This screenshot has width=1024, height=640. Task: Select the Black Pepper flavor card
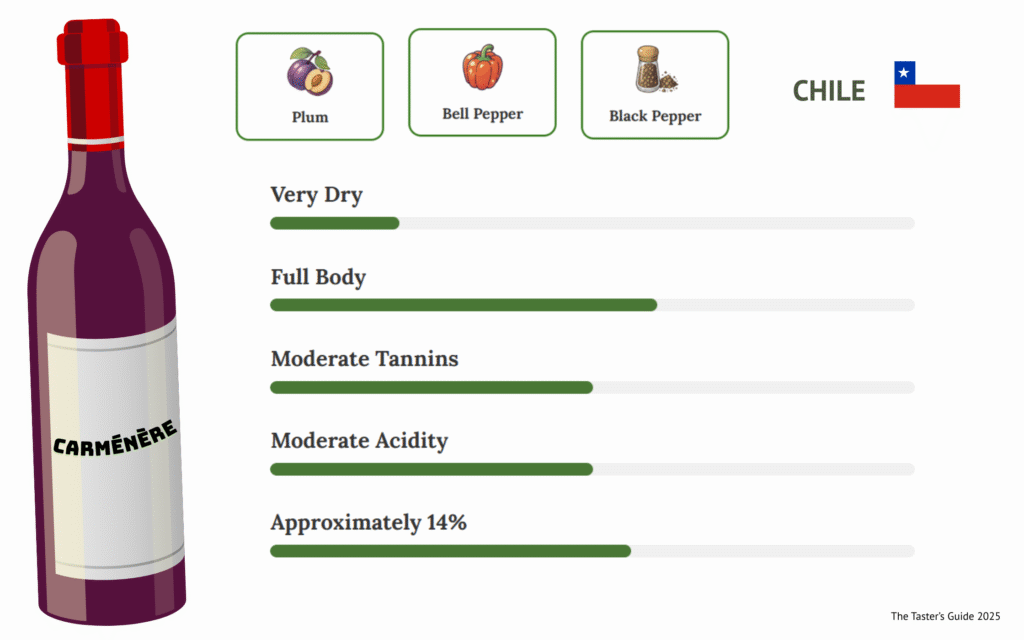[655, 85]
